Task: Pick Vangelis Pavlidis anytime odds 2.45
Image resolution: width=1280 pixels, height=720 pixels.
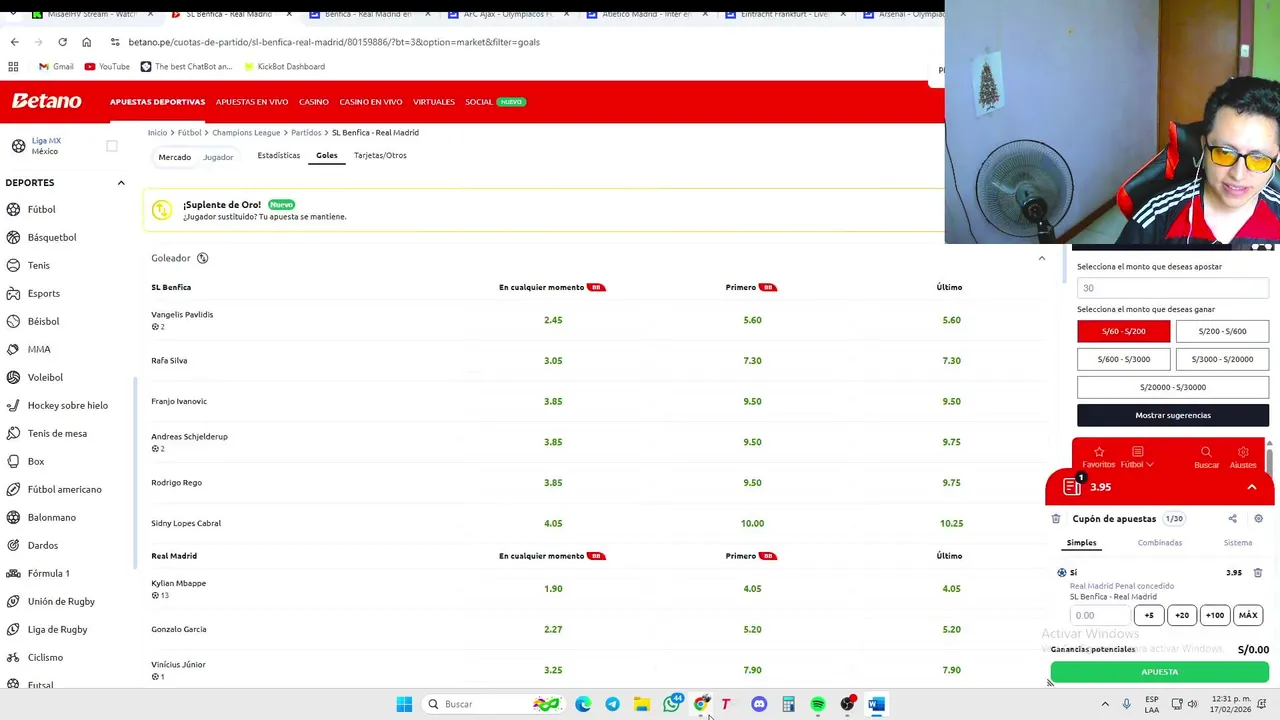Action: click(x=553, y=320)
